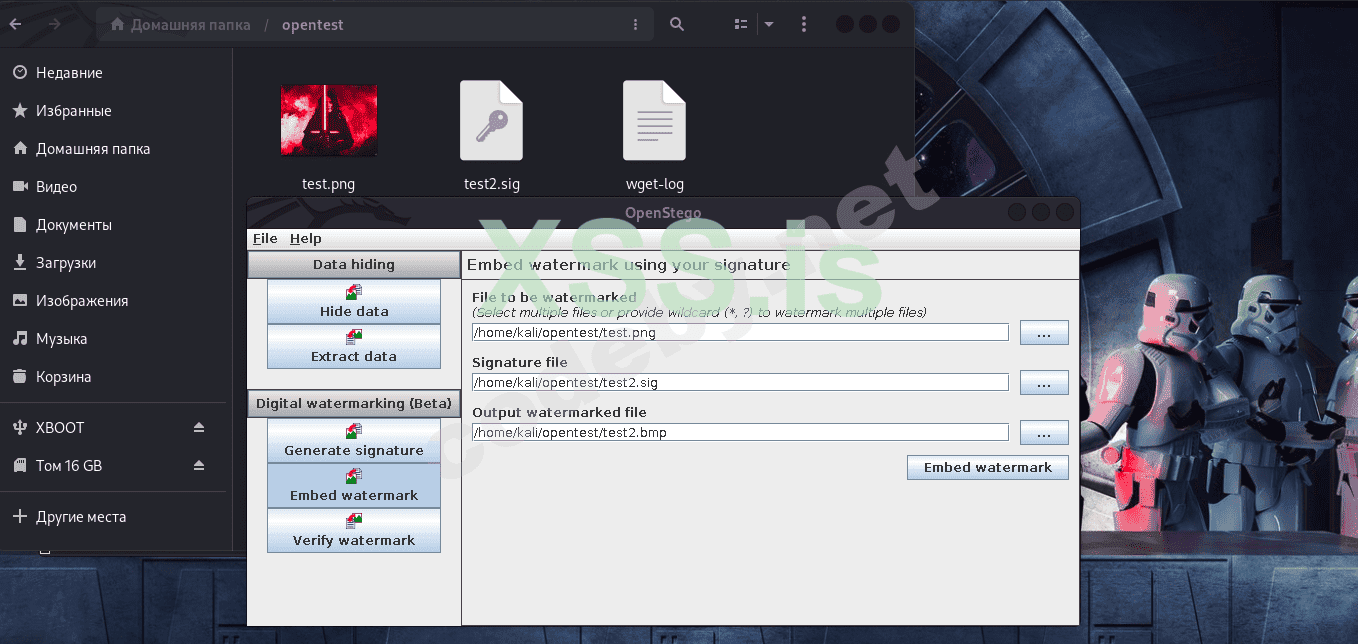Click the signature file path field
1358x644 pixels.
(740, 382)
